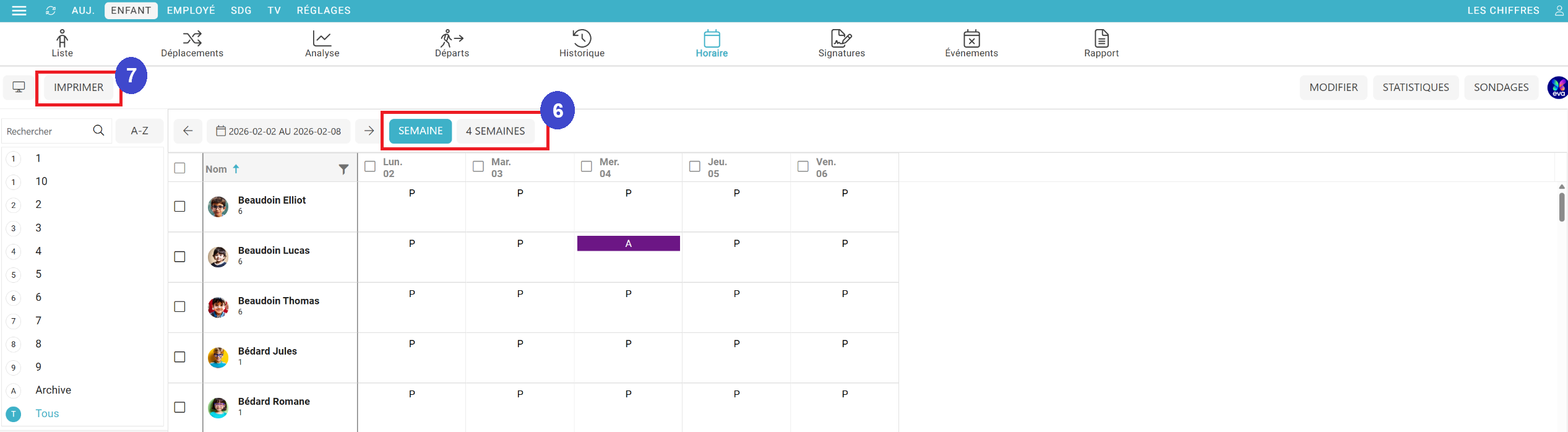Open the hamburger menu
Image resolution: width=1568 pixels, height=432 pixels.
(19, 11)
